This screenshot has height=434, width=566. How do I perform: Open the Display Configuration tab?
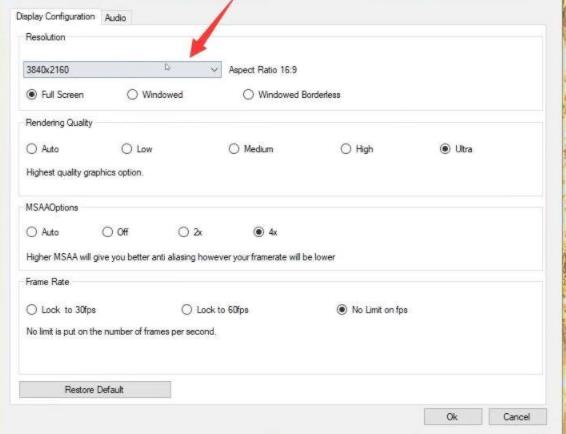56,17
